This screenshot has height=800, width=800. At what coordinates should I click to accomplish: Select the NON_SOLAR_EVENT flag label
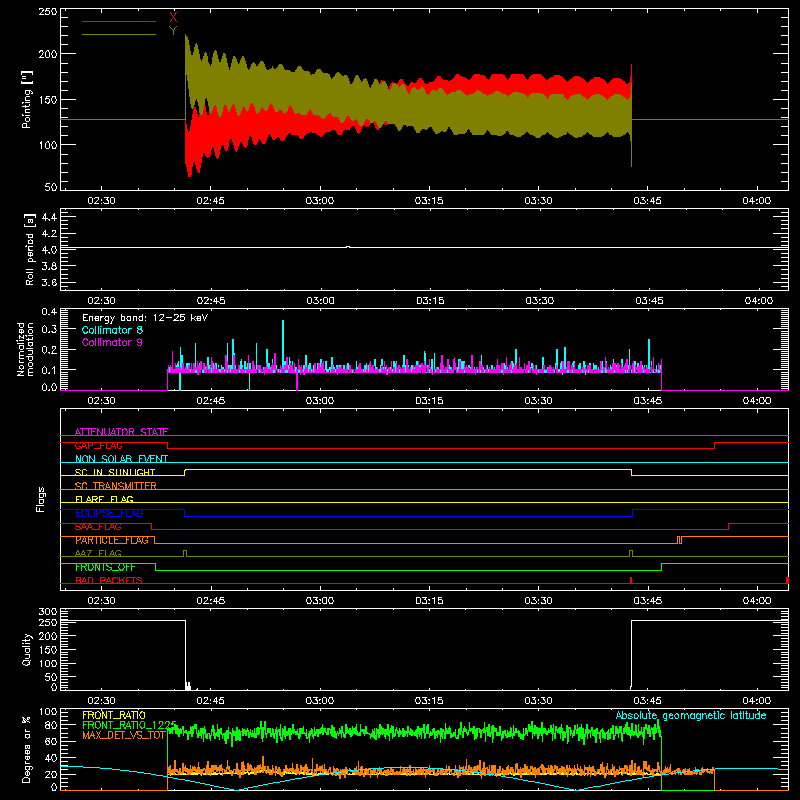(121, 459)
